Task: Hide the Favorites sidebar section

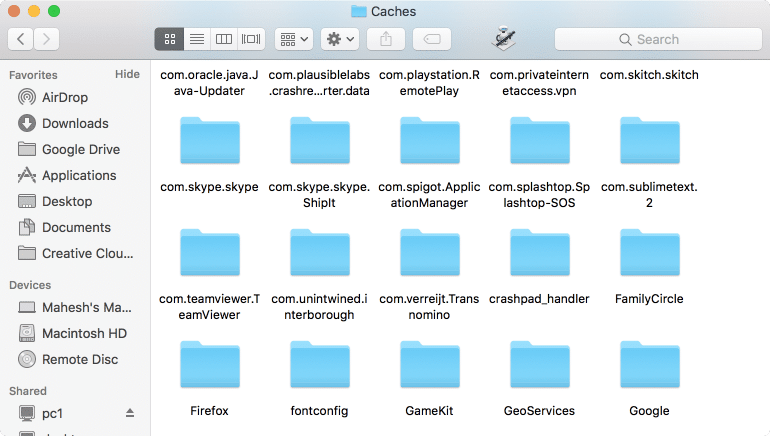Action: pyautogui.click(x=127, y=74)
